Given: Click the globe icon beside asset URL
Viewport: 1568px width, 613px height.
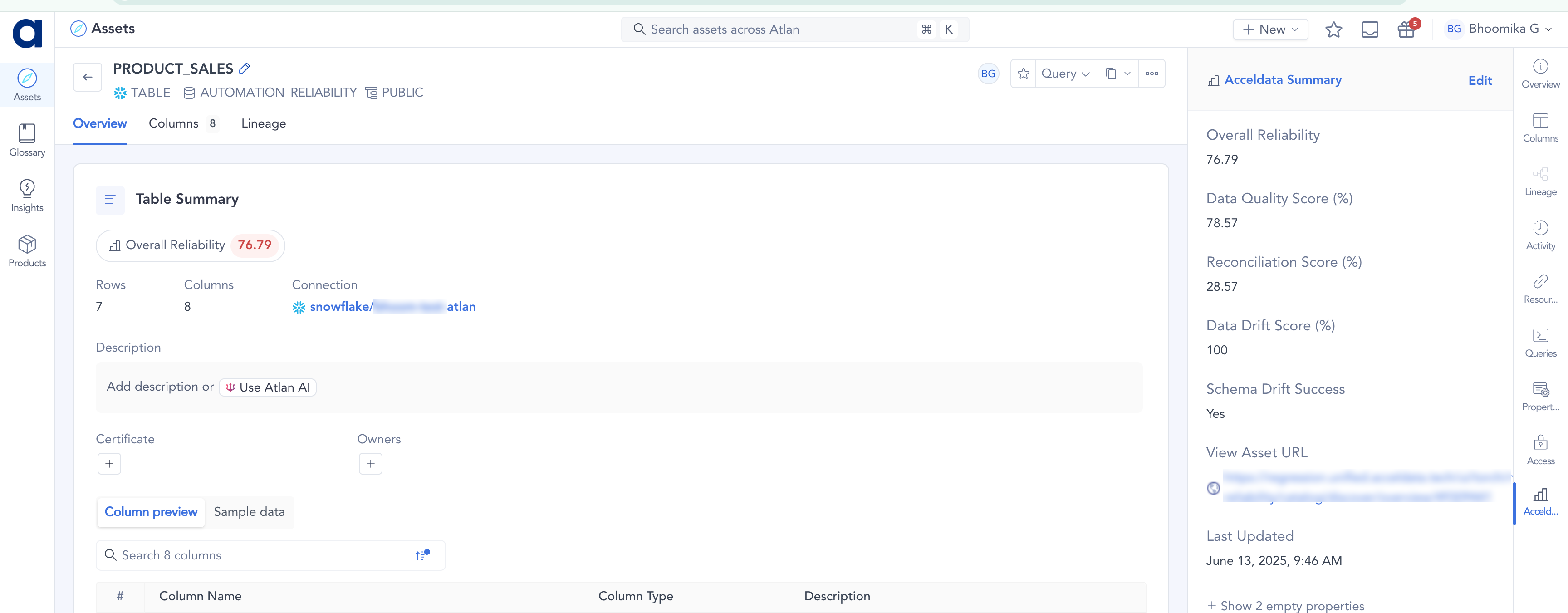Looking at the screenshot, I should tap(1213, 488).
